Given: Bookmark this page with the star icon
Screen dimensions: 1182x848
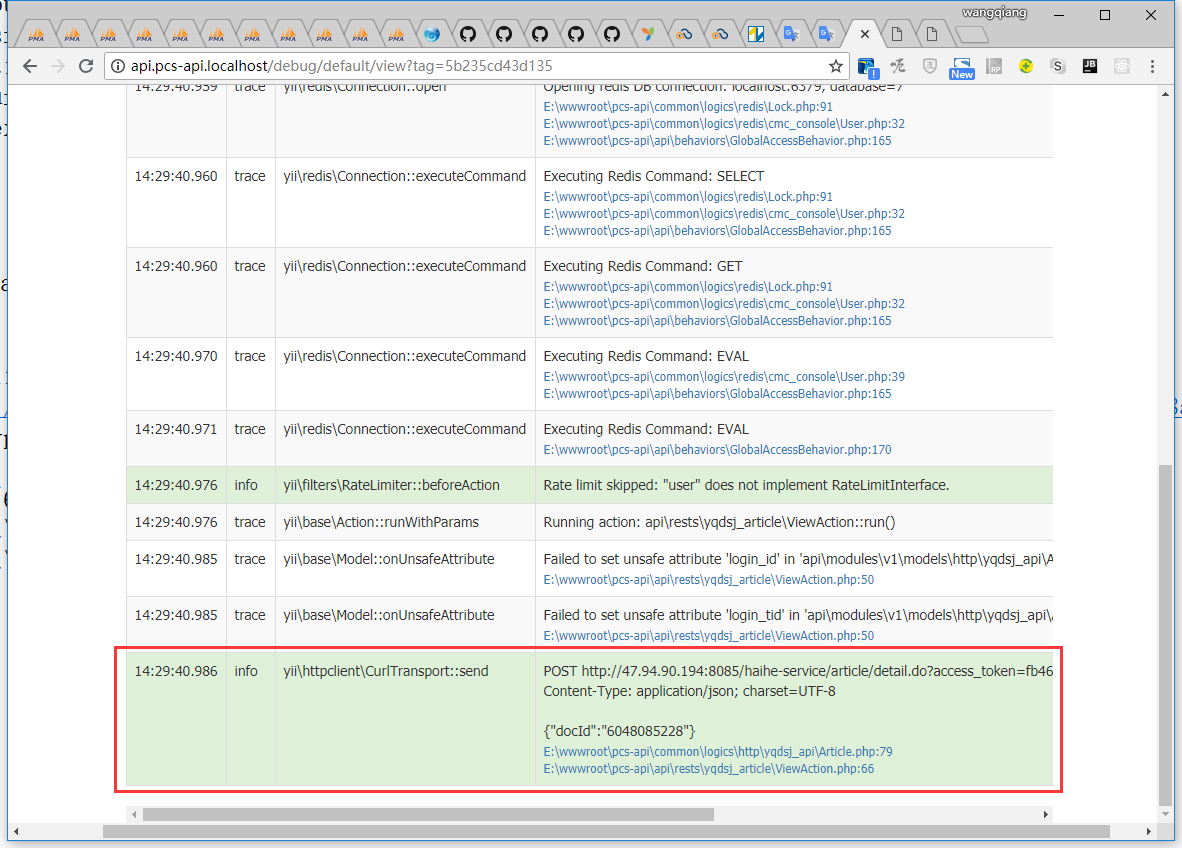Looking at the screenshot, I should 836,67.
